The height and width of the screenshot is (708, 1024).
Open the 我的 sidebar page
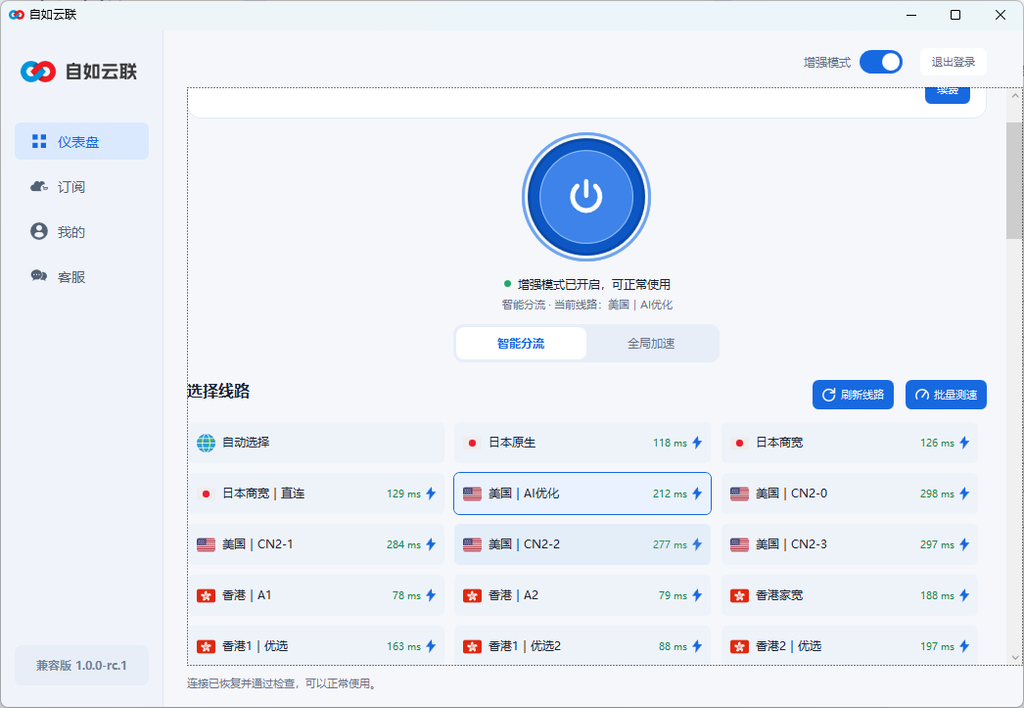(x=82, y=232)
